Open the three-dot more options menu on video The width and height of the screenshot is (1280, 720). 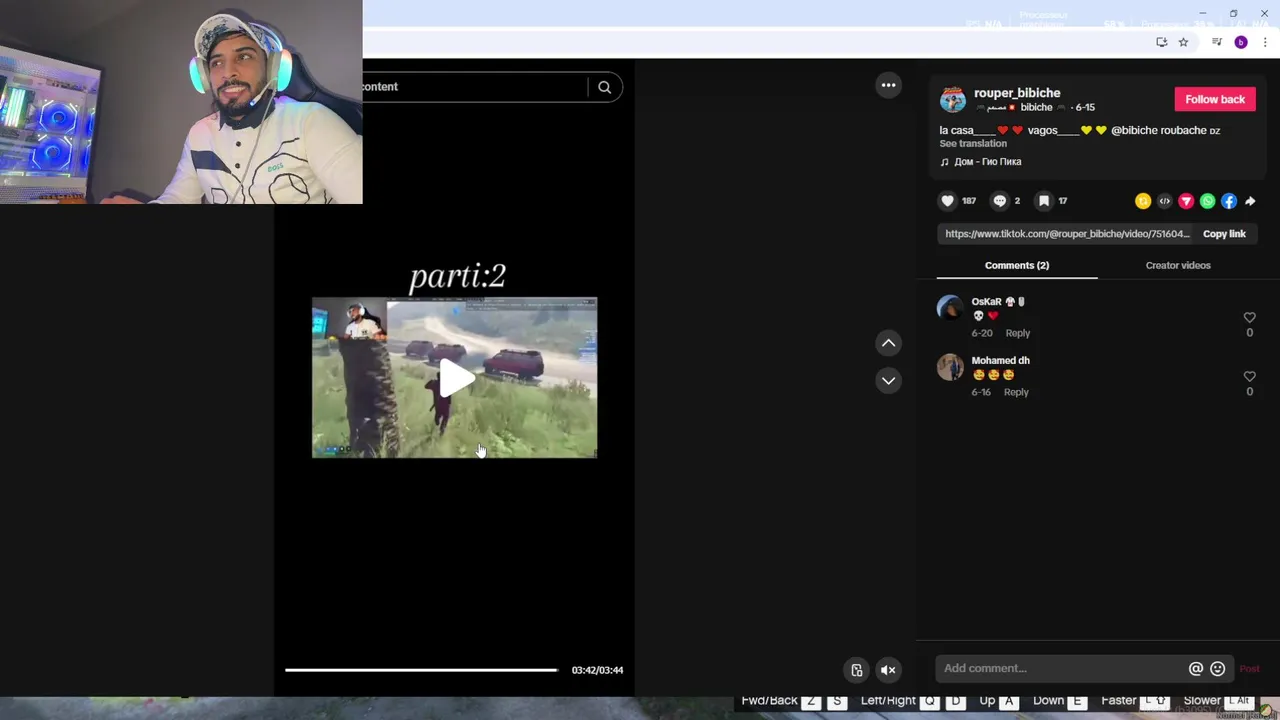click(x=888, y=85)
